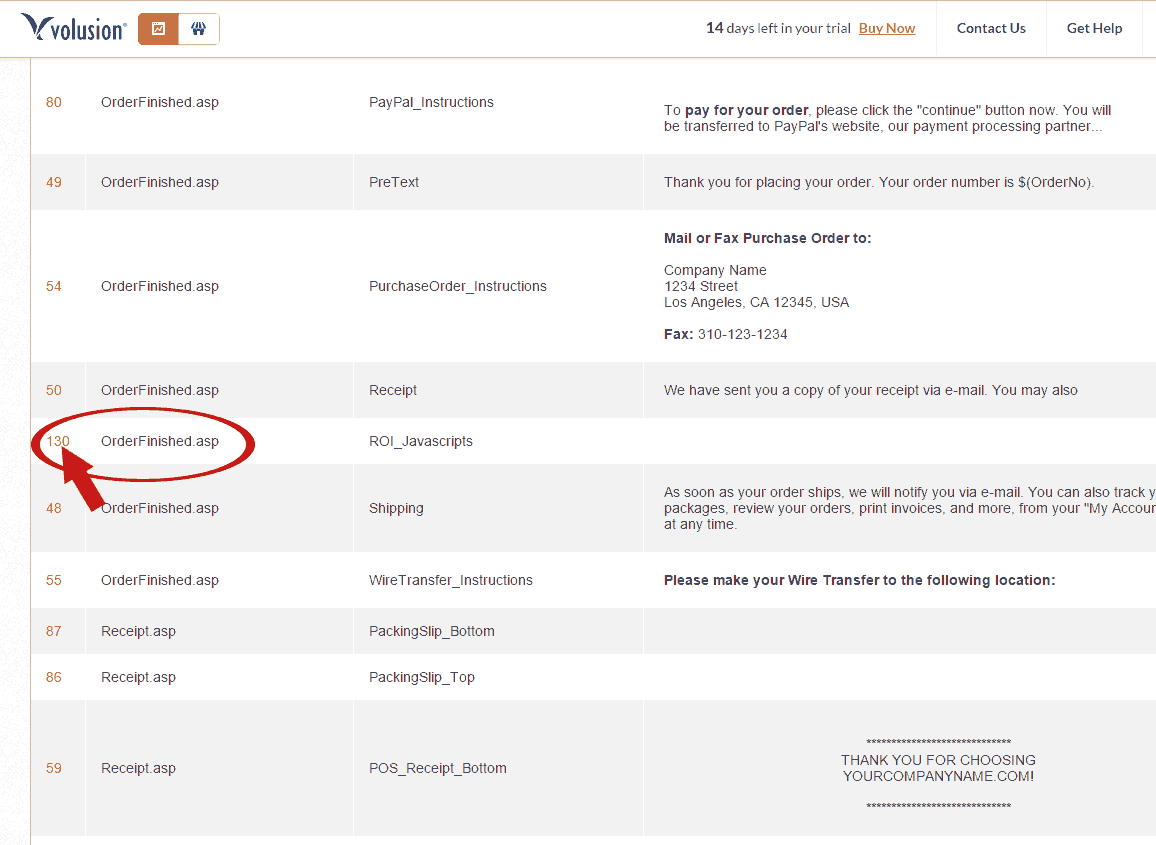Click the '14 days left in your trial' text
Image resolution: width=1156 pixels, height=845 pixels.
point(779,28)
